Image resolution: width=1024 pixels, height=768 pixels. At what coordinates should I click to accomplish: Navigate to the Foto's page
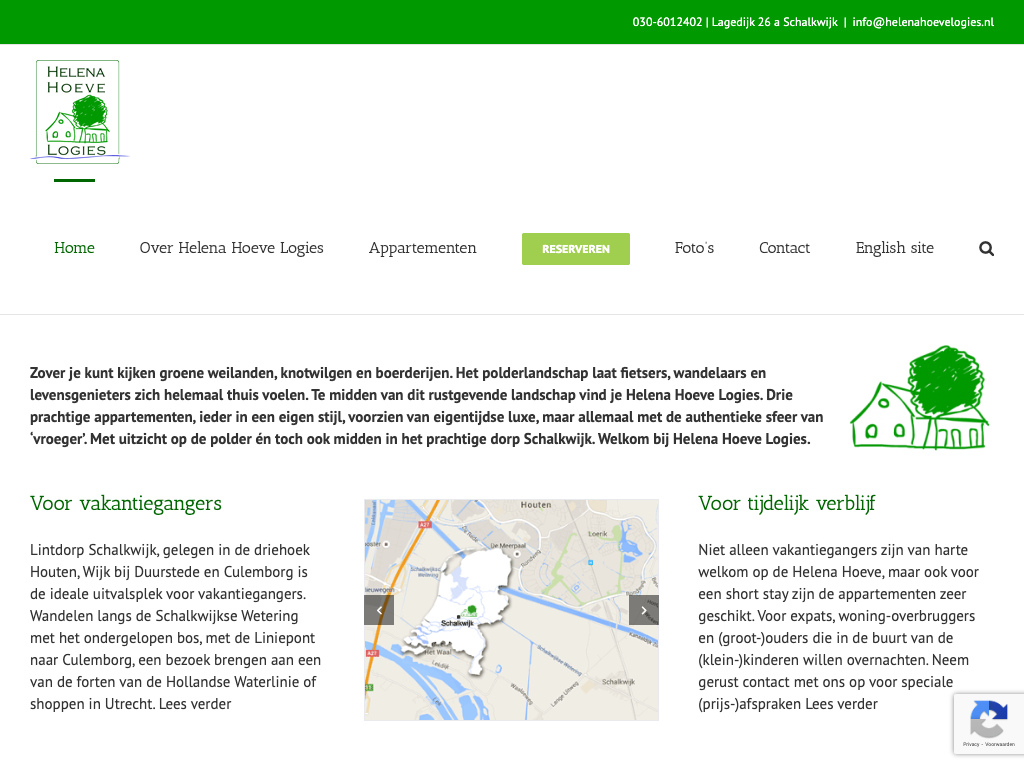[694, 248]
